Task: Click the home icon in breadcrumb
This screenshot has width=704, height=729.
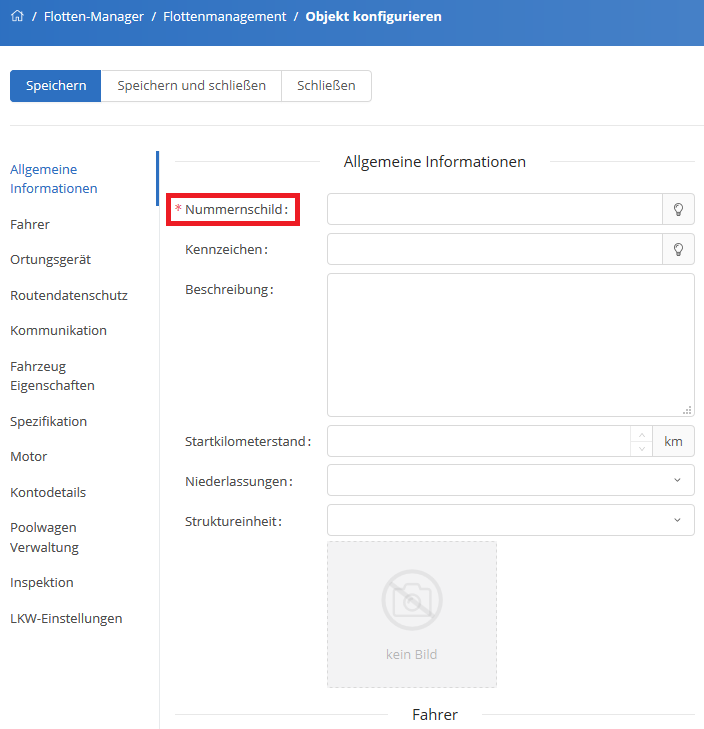Action: [x=17, y=17]
